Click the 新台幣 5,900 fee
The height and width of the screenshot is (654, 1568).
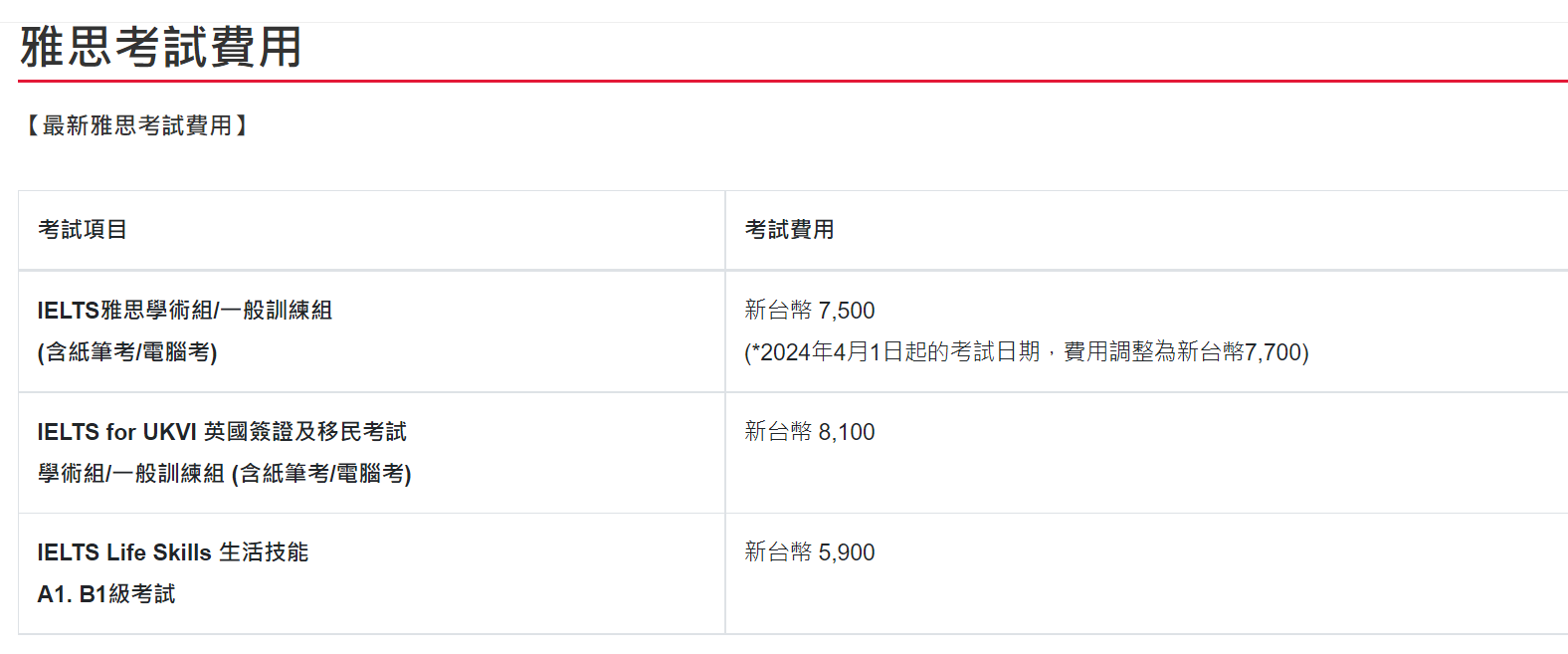coord(810,552)
